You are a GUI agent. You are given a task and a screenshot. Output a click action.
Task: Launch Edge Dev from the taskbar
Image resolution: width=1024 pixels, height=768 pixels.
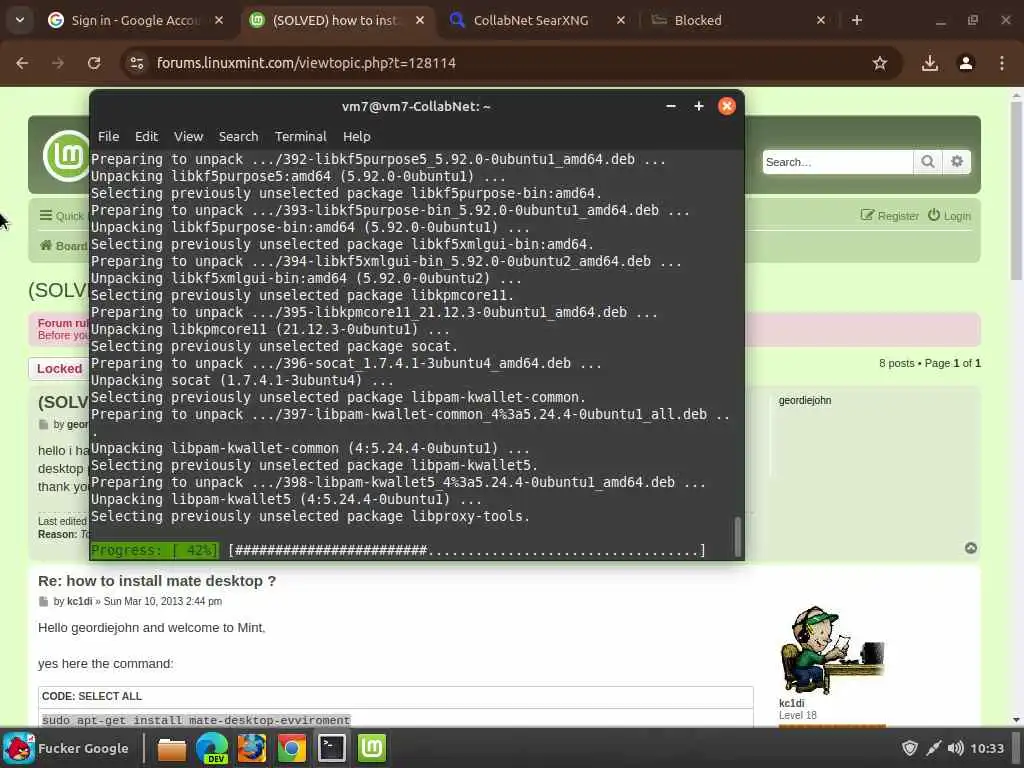point(212,748)
